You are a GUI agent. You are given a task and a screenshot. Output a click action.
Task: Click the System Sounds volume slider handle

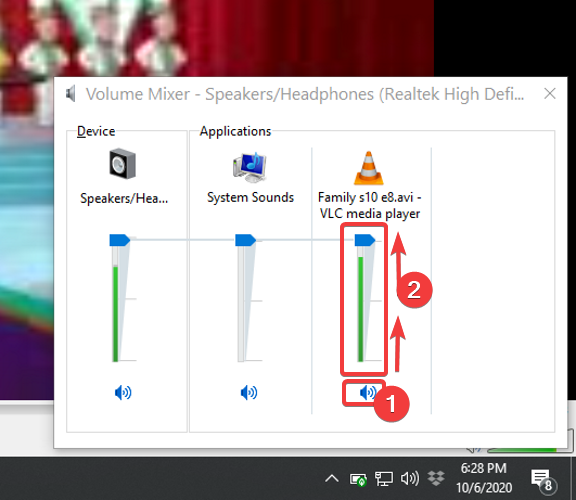245,240
